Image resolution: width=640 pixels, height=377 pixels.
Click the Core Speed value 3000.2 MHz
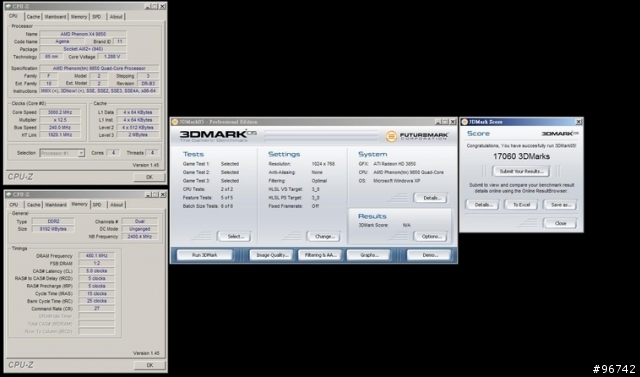60,112
